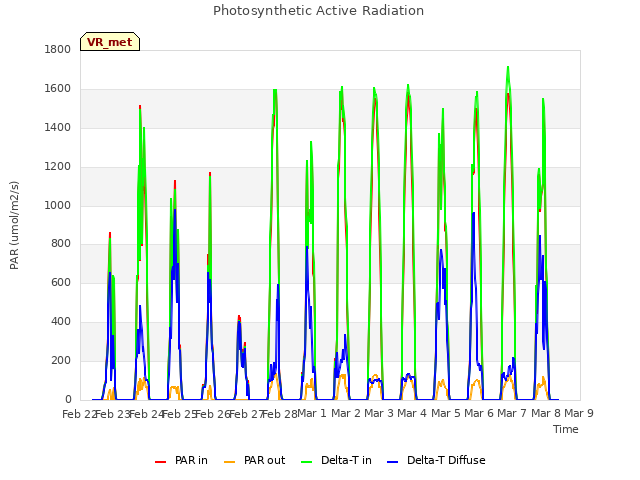Click the Mar 8 x-axis date label

click(x=546, y=413)
